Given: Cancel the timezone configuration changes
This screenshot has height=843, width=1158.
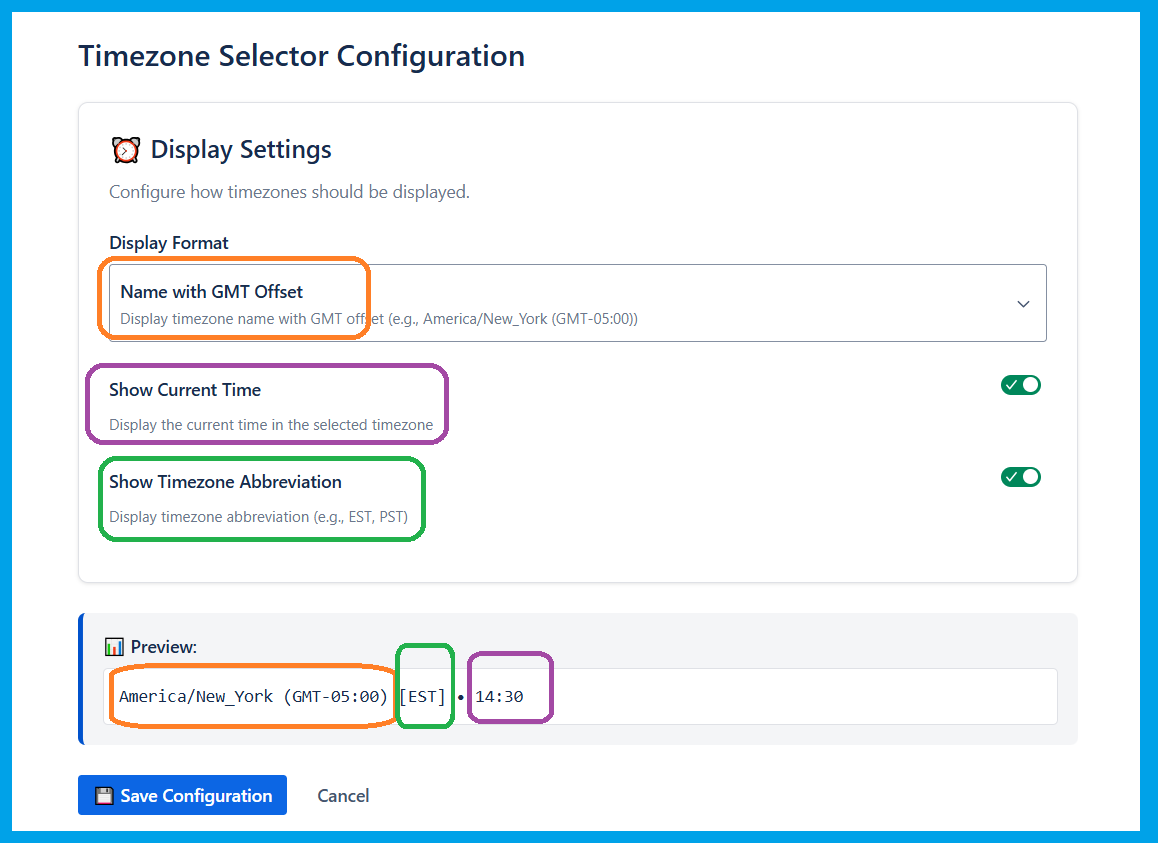Looking at the screenshot, I should (x=343, y=796).
